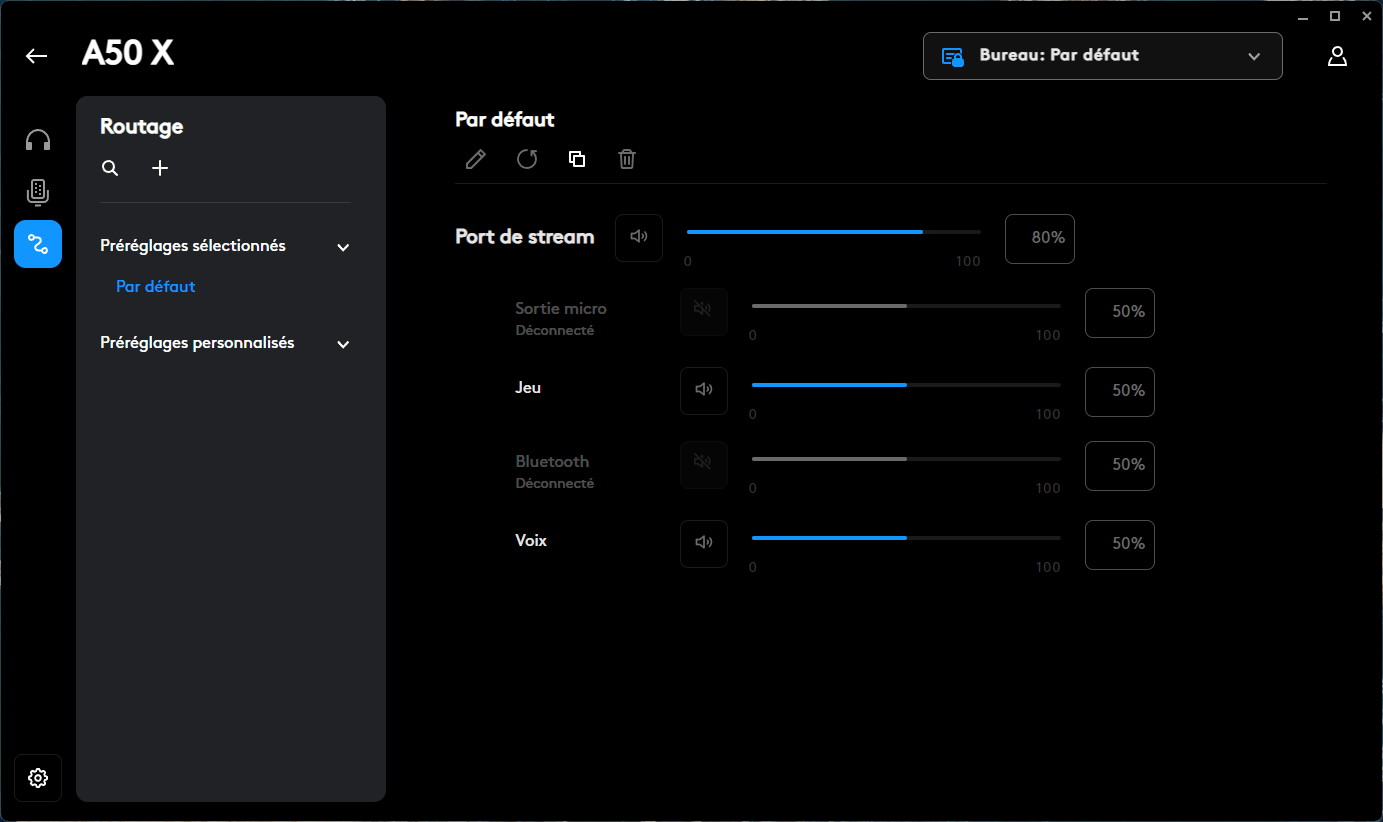Adjust the Port de stream volume slider

(833, 232)
